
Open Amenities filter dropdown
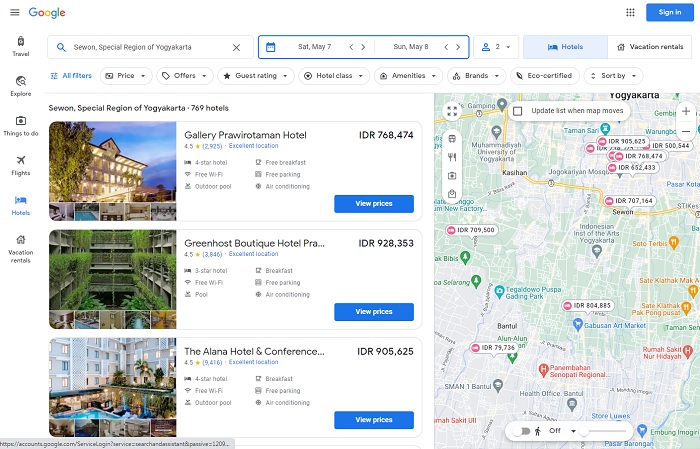[408, 76]
